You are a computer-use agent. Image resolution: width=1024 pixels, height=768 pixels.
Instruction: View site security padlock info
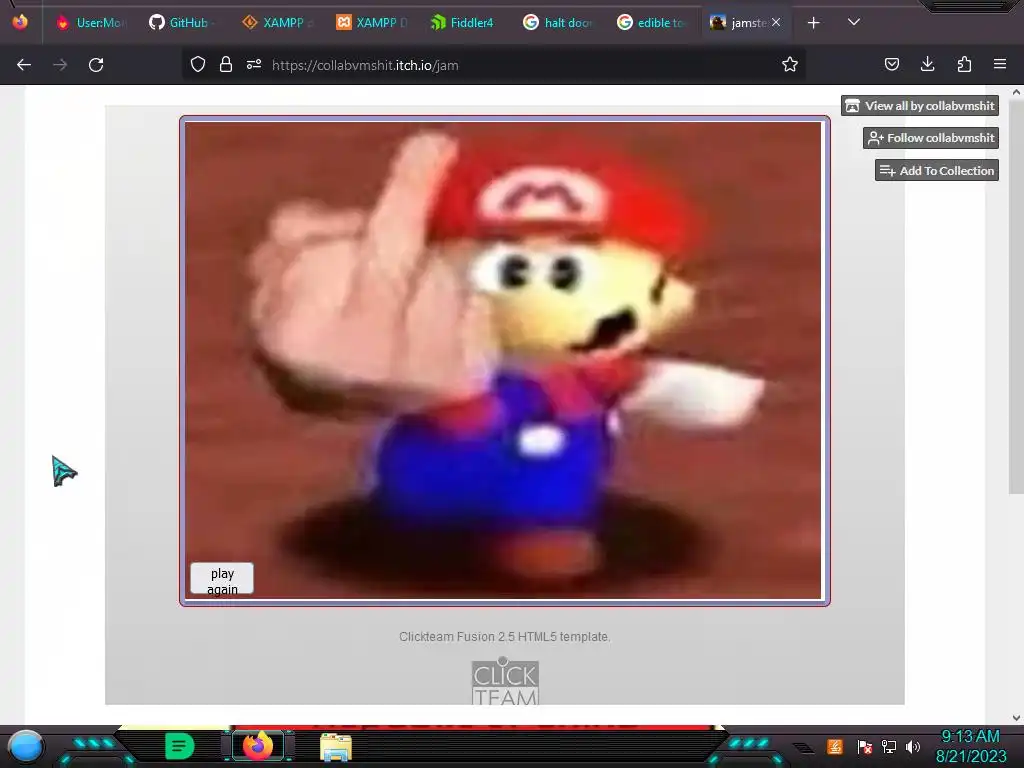(225, 64)
